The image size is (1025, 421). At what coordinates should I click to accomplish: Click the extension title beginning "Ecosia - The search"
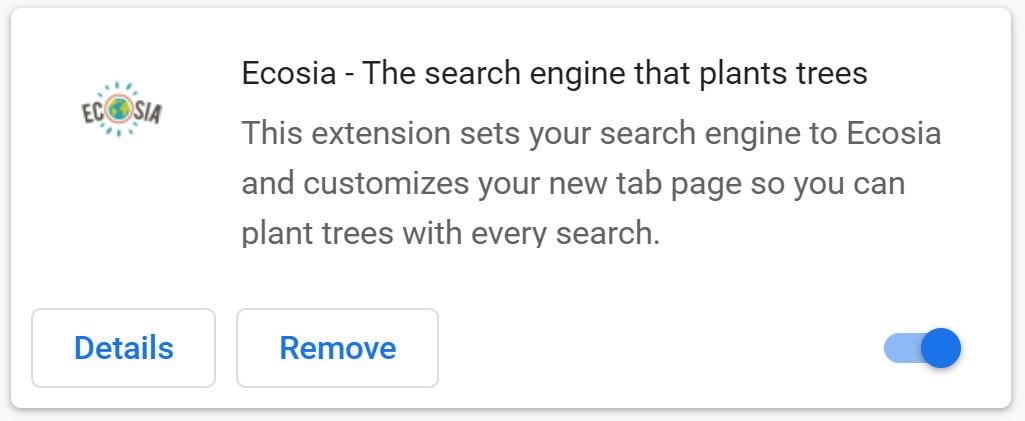pyautogui.click(x=554, y=74)
